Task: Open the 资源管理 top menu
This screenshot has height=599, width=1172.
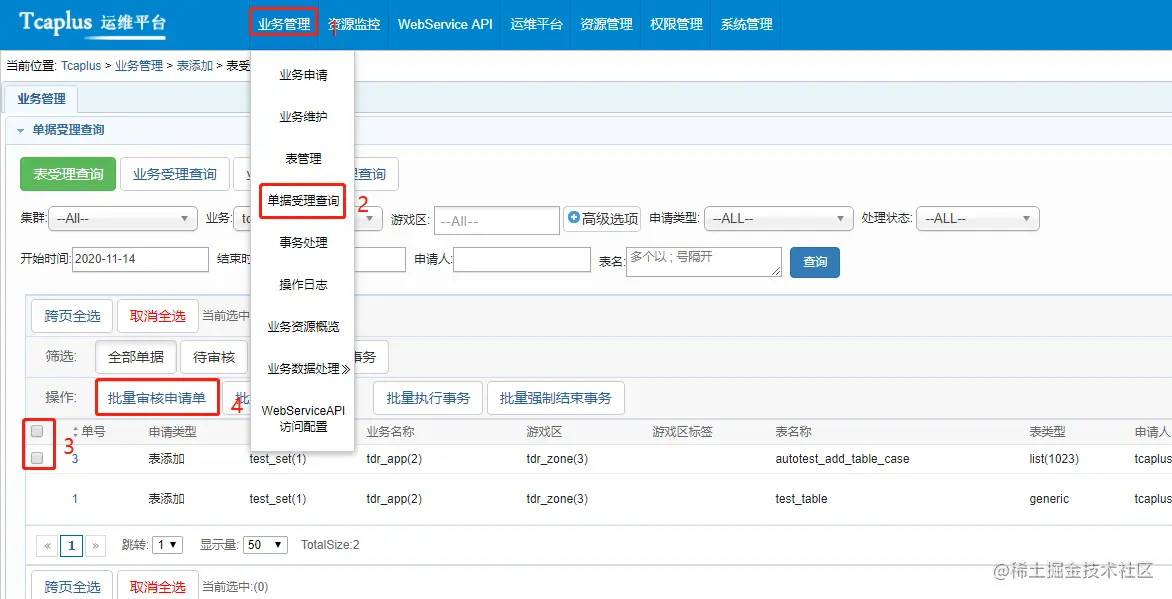Action: 606,24
